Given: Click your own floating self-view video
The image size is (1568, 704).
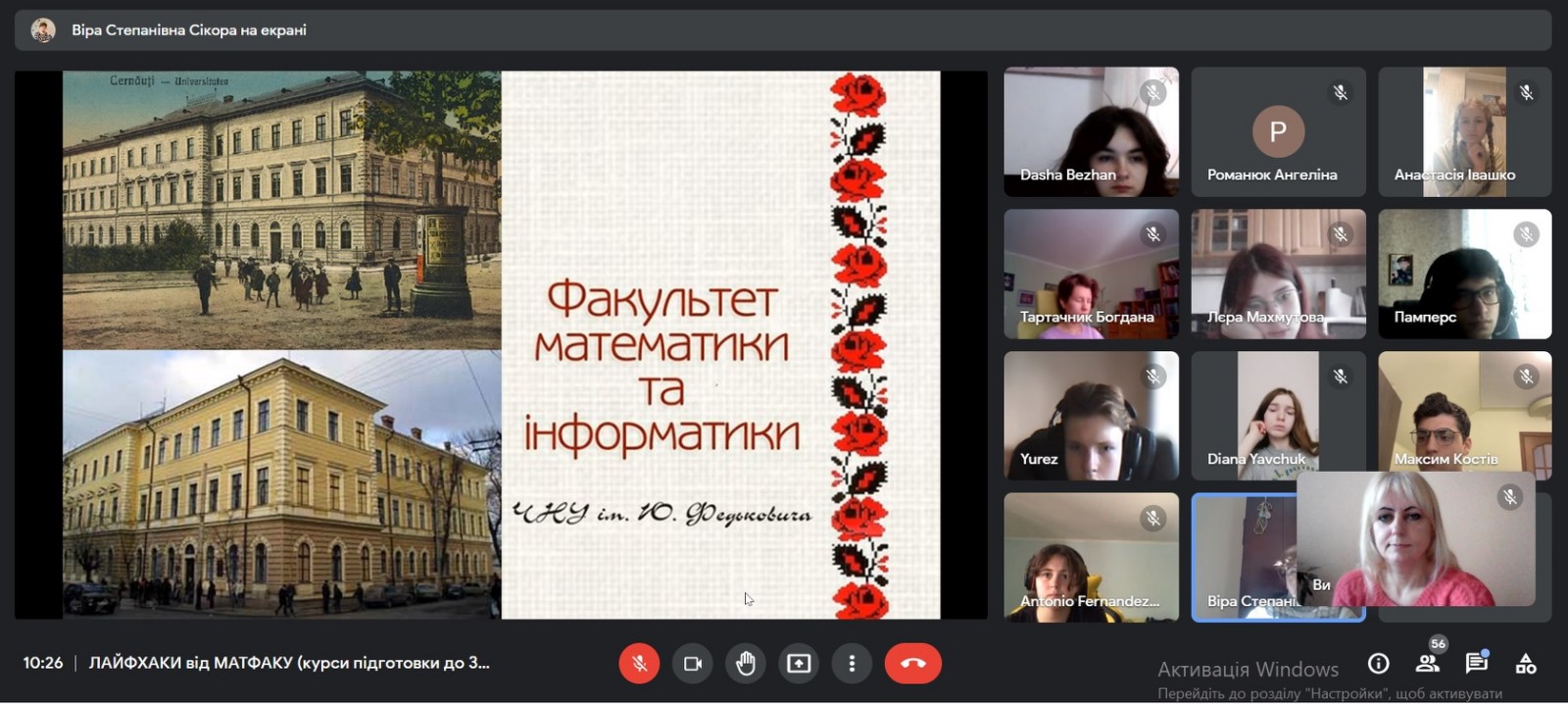Looking at the screenshot, I should (x=1415, y=539).
